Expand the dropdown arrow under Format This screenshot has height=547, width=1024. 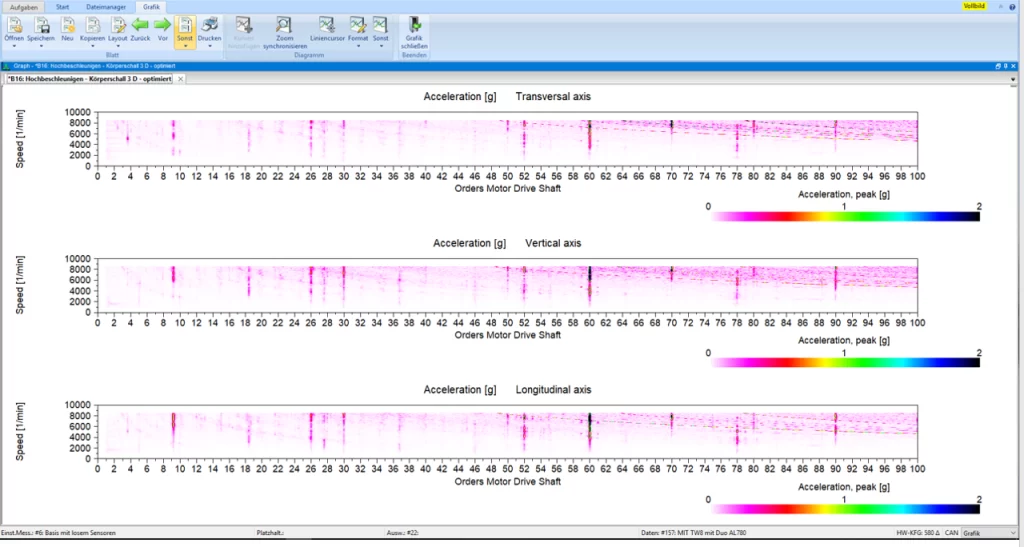[358, 46]
